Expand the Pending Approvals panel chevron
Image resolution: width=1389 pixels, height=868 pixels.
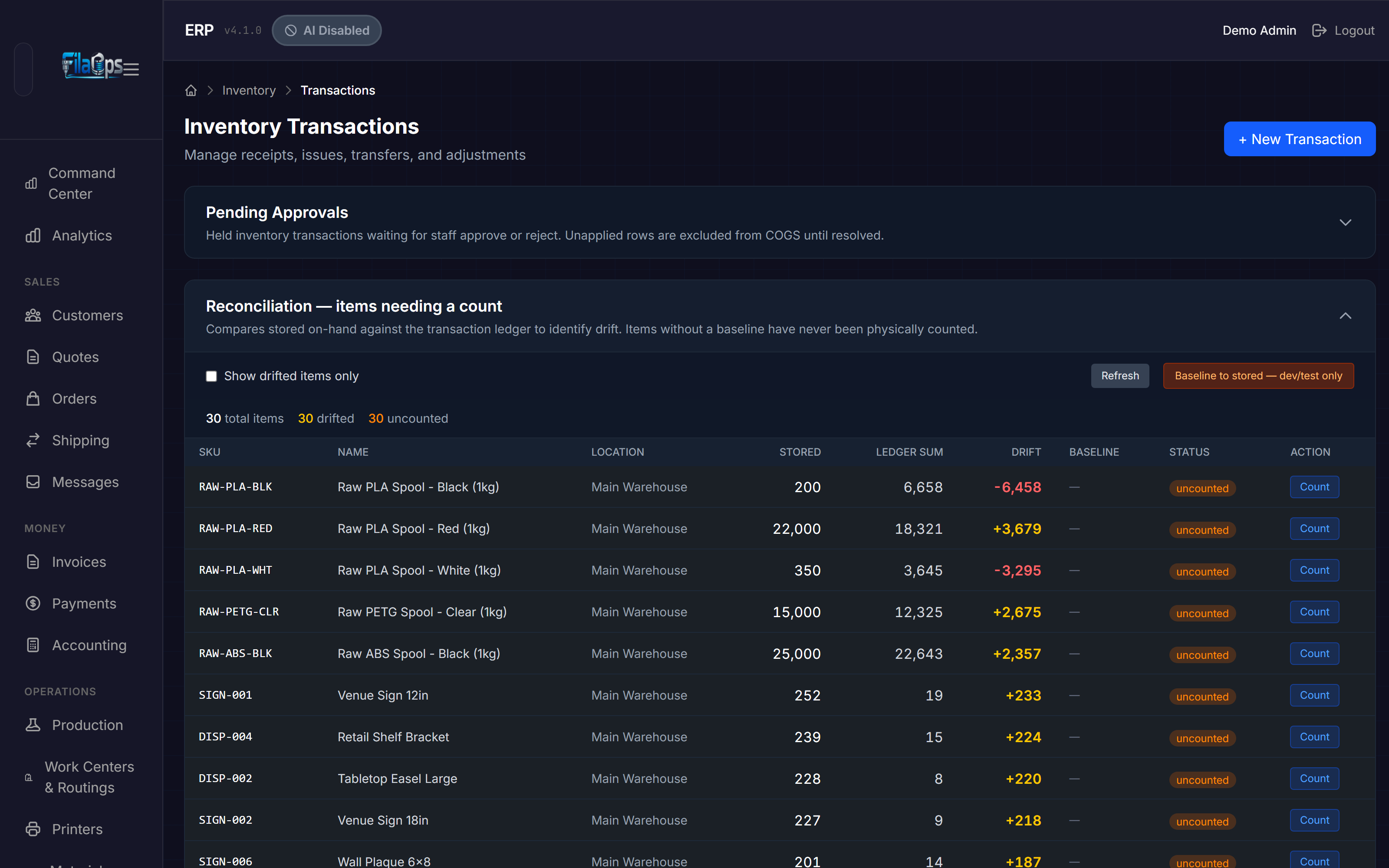[x=1346, y=222]
